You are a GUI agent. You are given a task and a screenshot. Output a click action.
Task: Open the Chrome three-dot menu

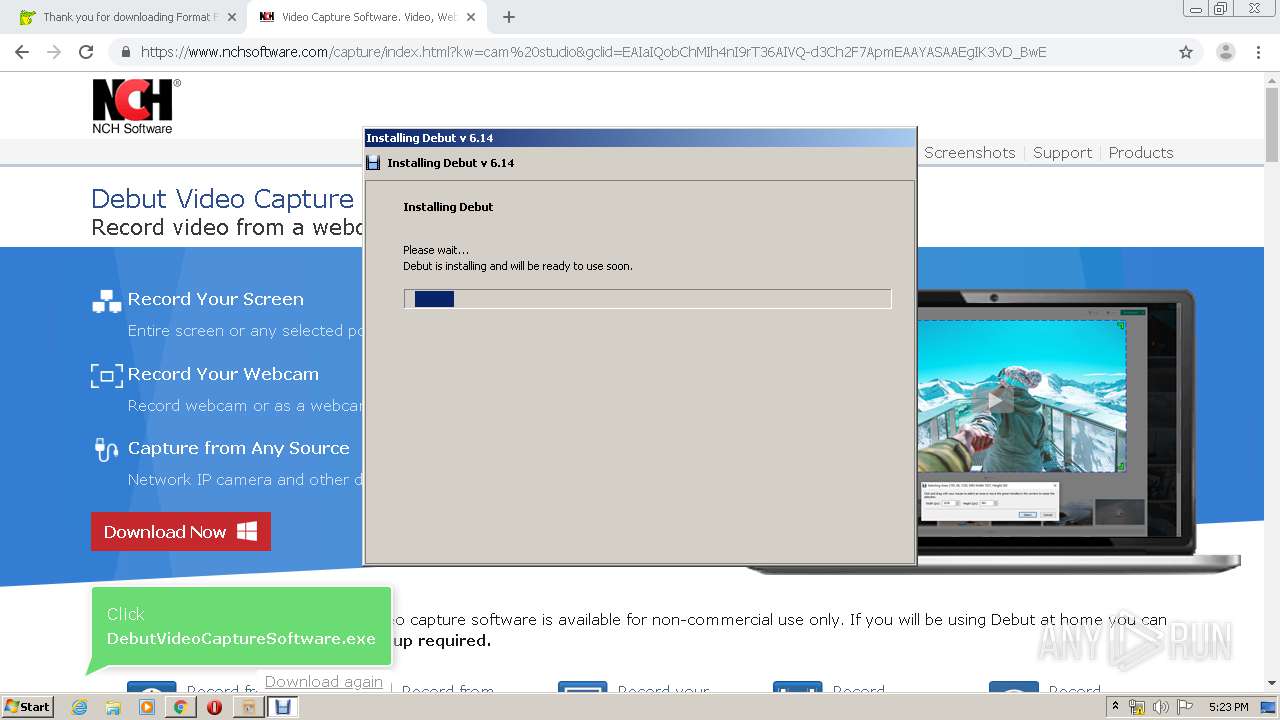(x=1257, y=52)
